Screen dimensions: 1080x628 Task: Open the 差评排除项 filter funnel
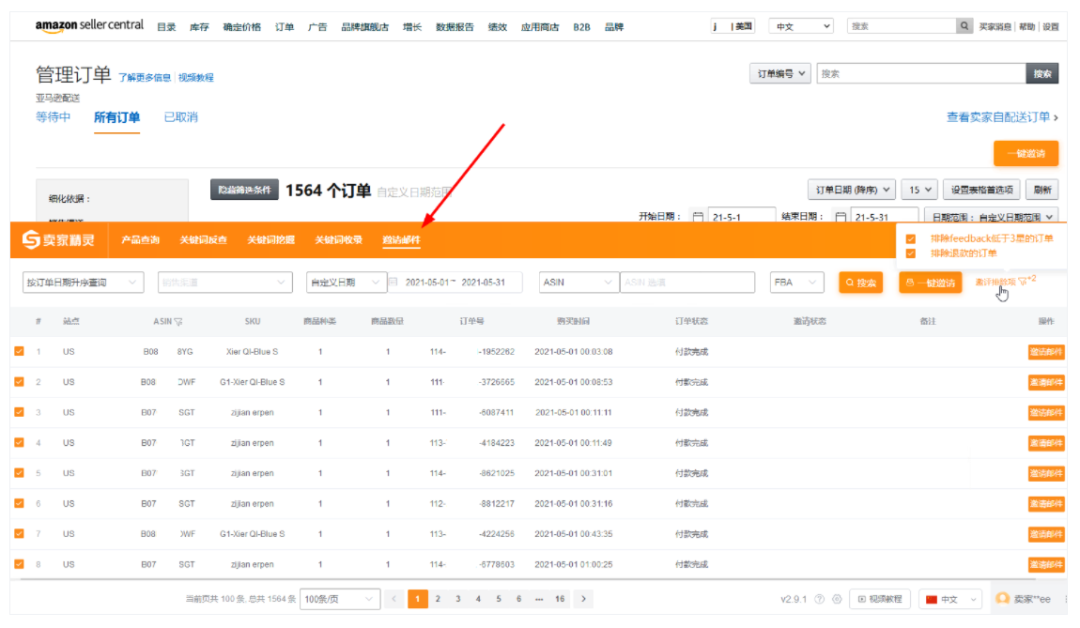coord(1022,282)
